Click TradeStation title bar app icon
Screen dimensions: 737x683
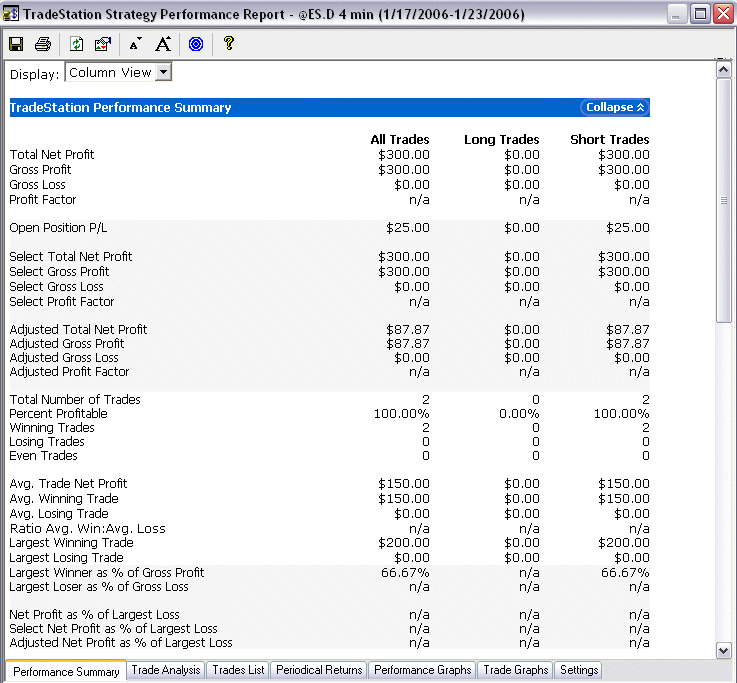[10, 14]
